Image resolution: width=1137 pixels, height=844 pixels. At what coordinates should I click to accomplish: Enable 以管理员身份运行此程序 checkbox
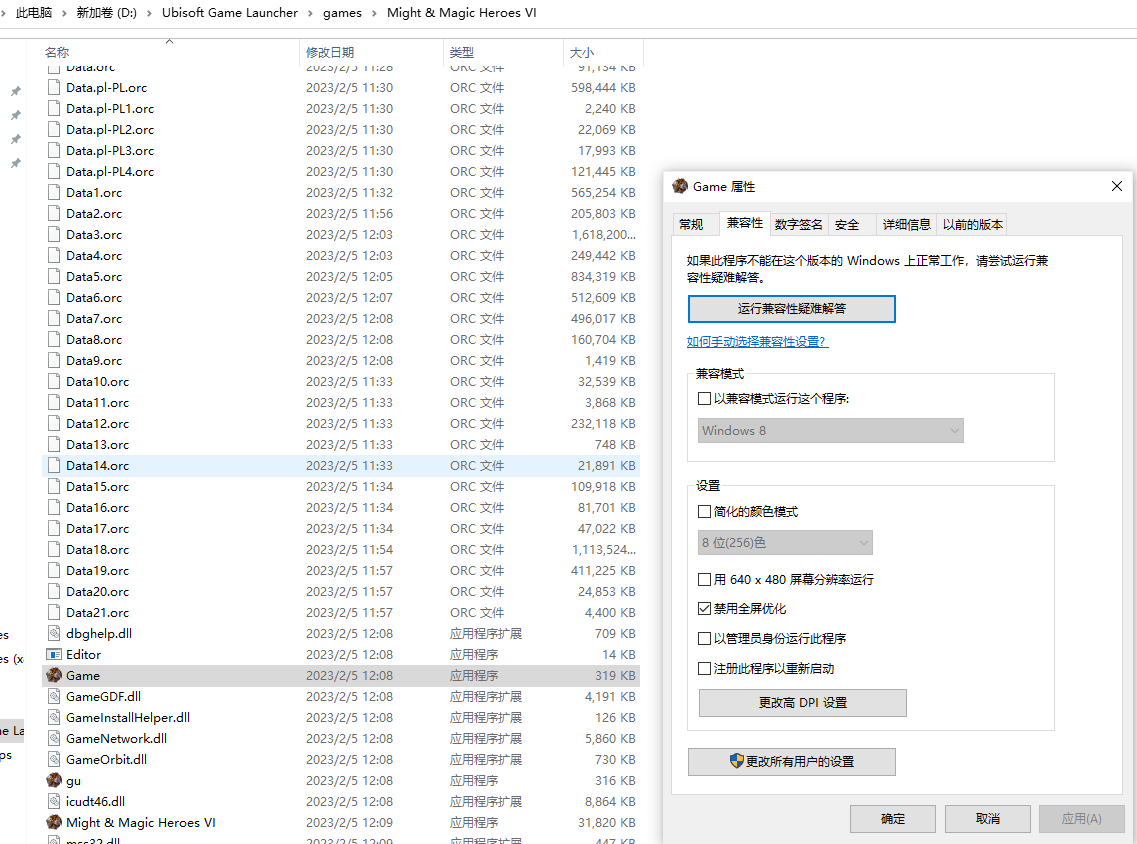pyautogui.click(x=705, y=638)
